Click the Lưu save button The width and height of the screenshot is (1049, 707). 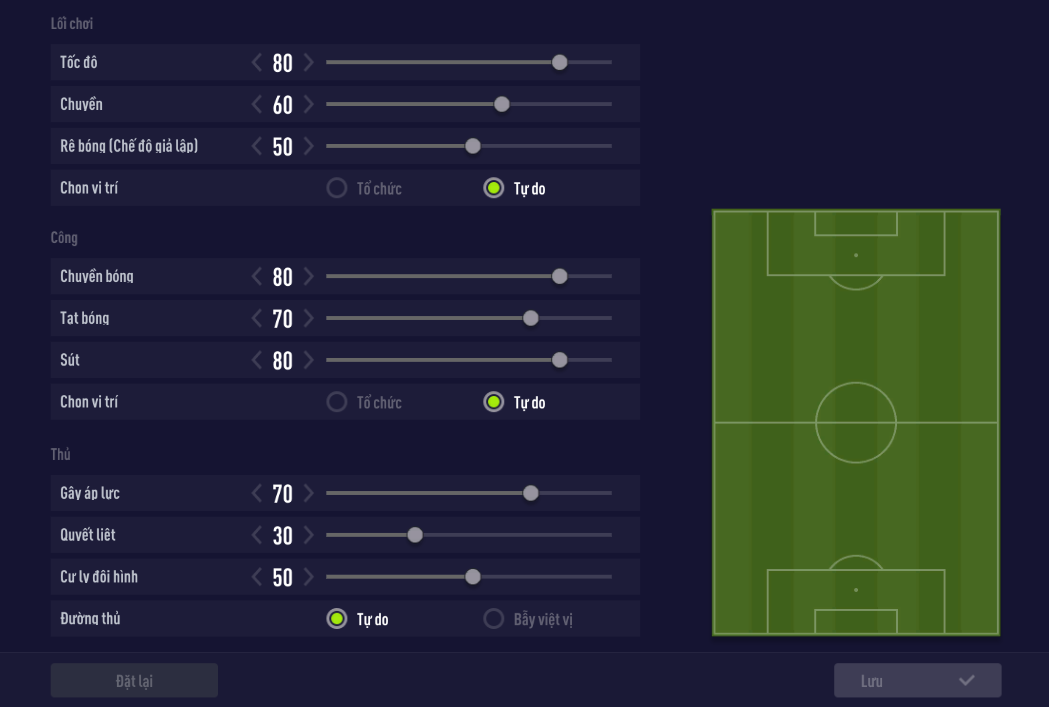pyautogui.click(x=917, y=681)
